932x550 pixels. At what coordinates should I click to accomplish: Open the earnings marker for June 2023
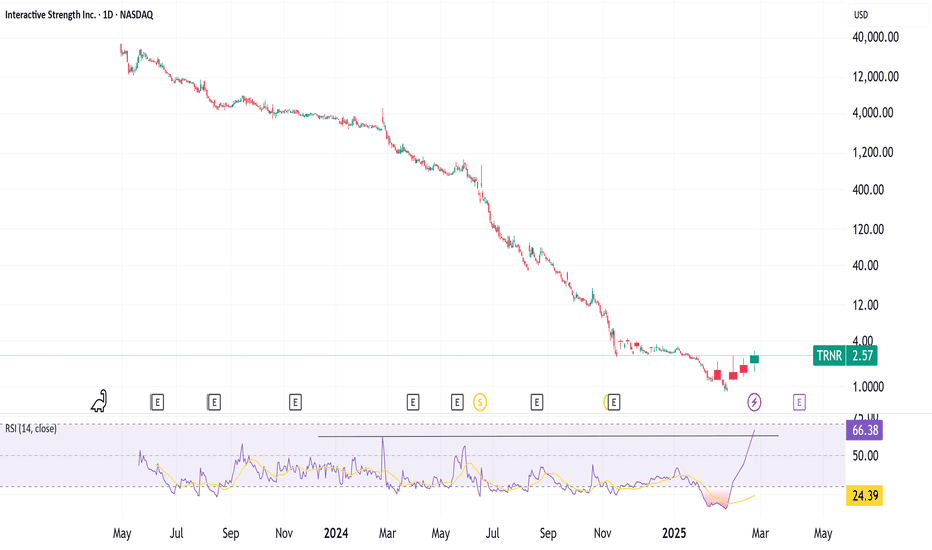pos(157,403)
